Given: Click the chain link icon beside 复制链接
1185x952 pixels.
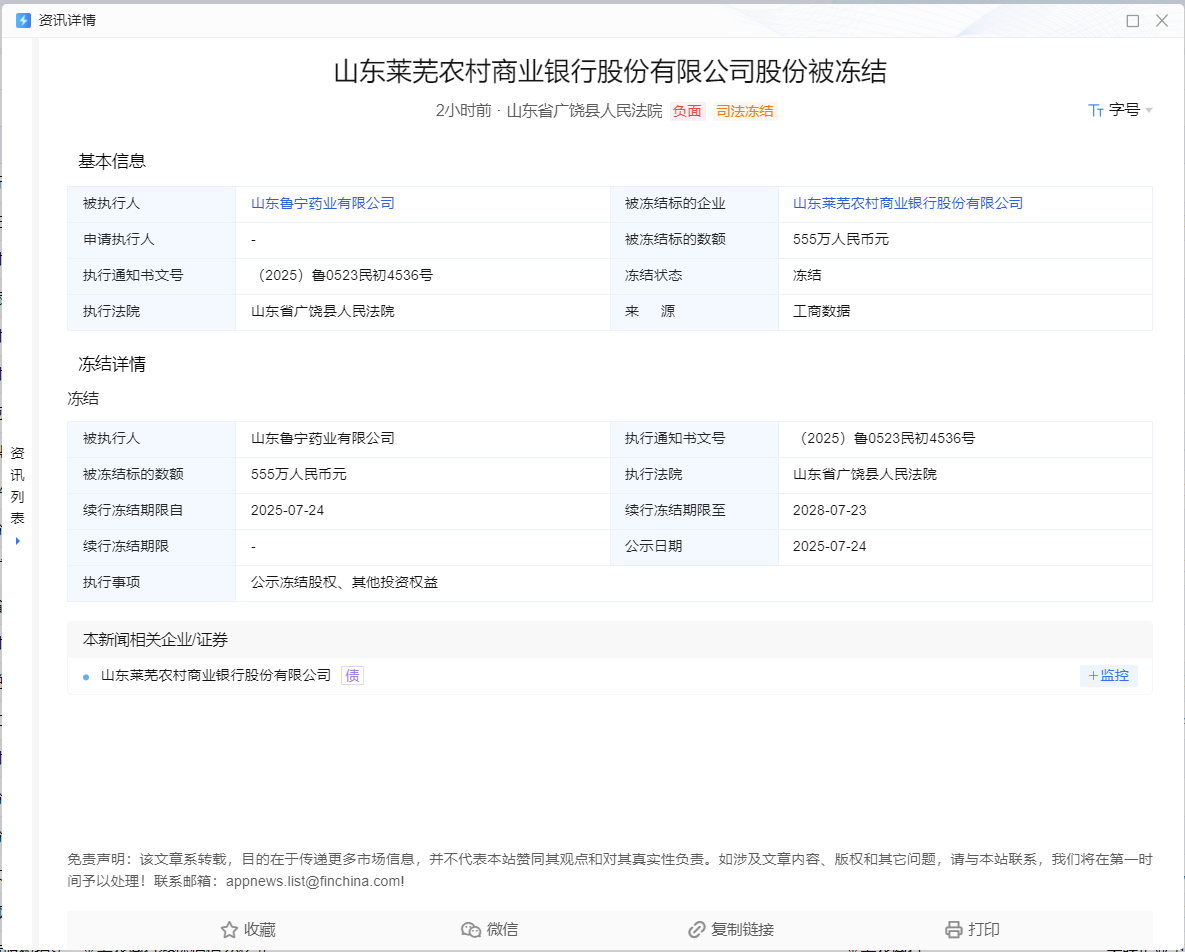Looking at the screenshot, I should click(x=697, y=929).
